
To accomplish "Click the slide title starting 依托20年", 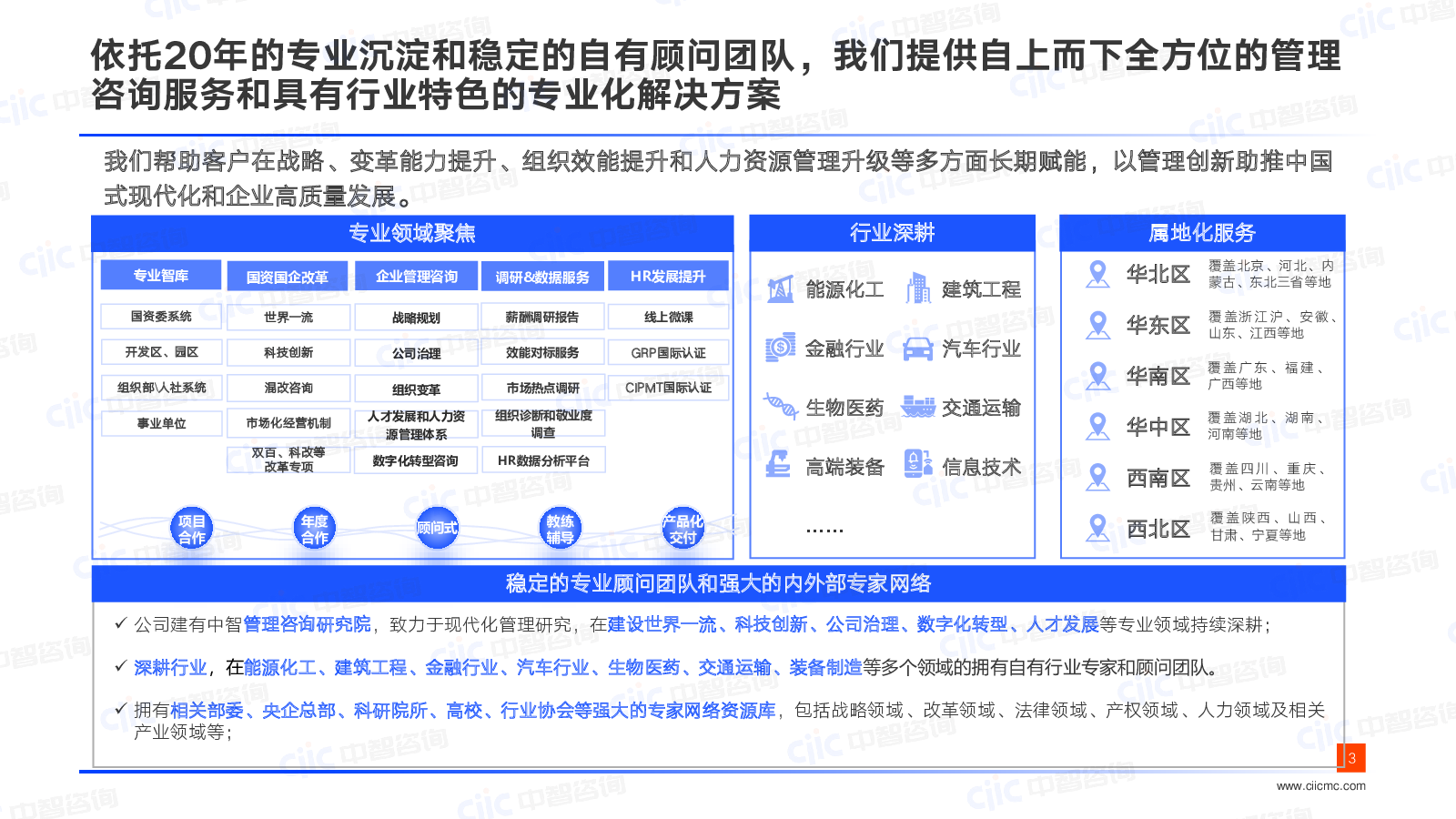I will click(x=715, y=75).
